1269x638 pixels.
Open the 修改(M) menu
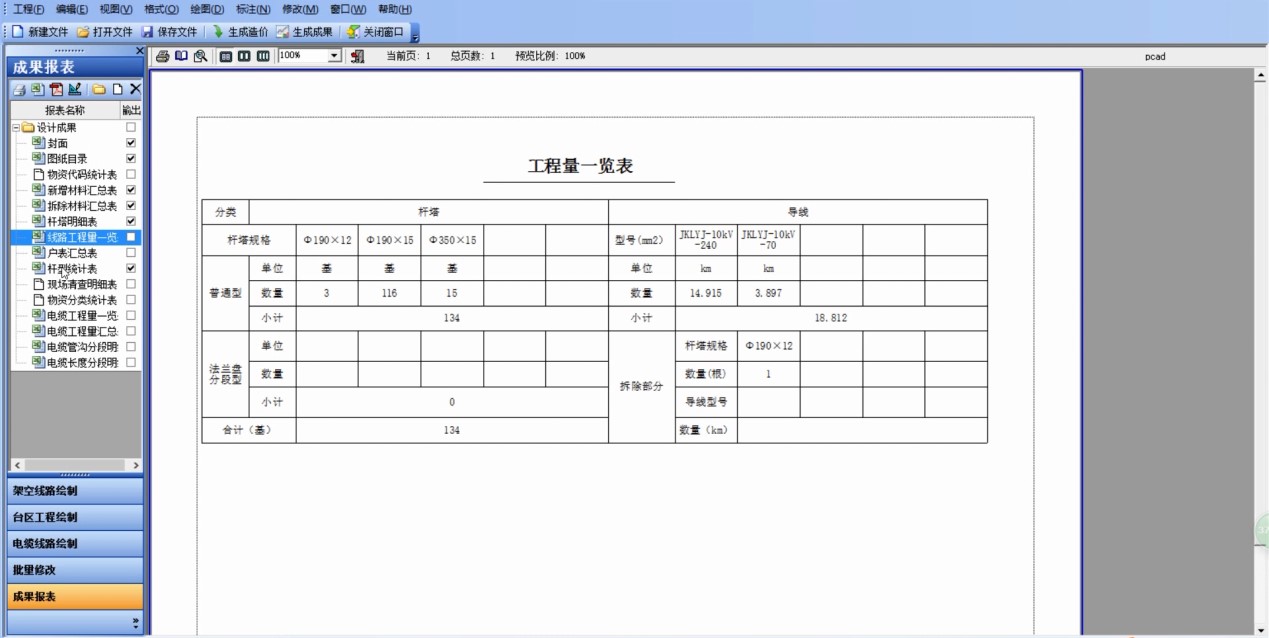pos(300,9)
